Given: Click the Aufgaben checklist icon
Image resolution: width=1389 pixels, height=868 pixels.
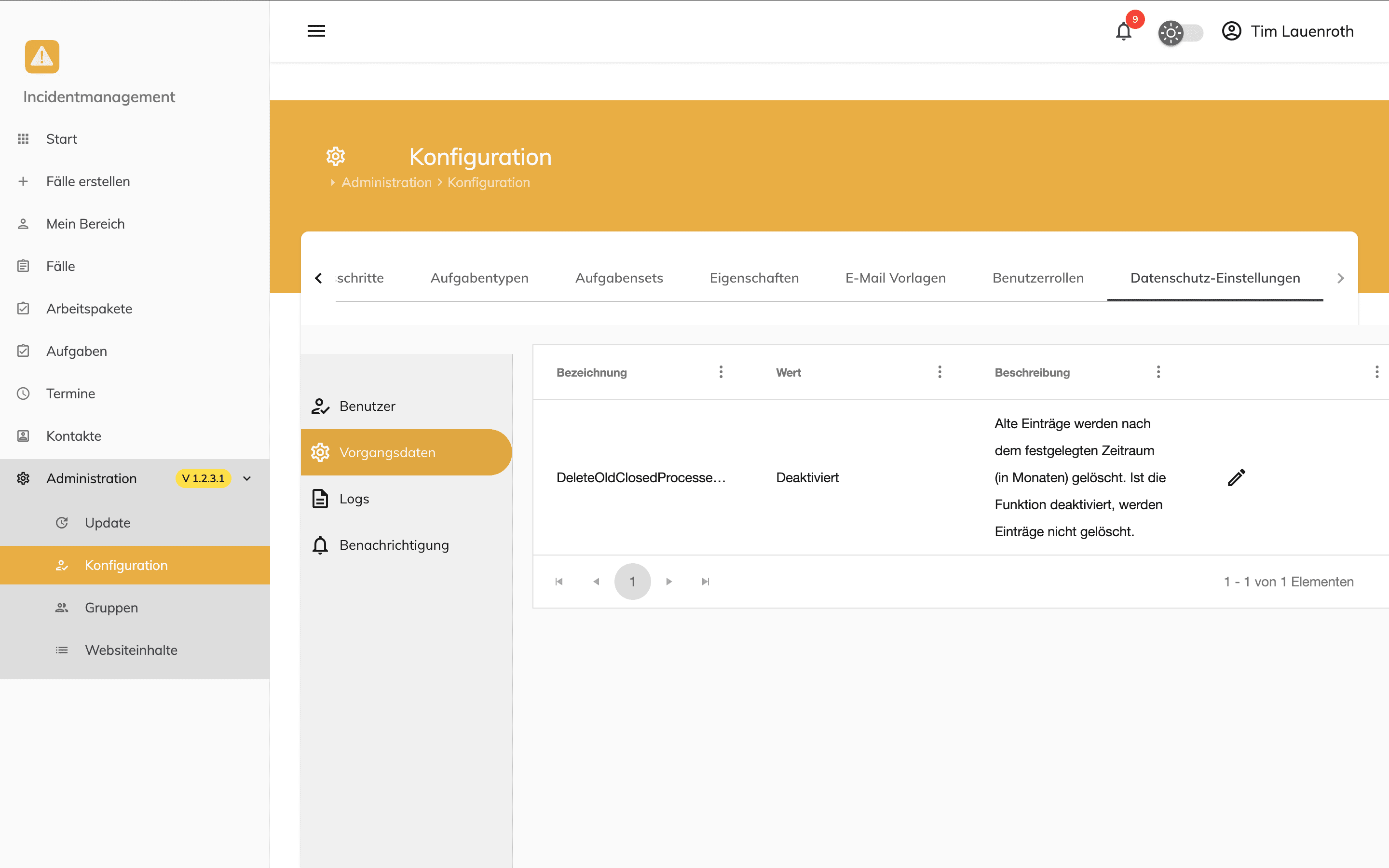Looking at the screenshot, I should 23,352.
